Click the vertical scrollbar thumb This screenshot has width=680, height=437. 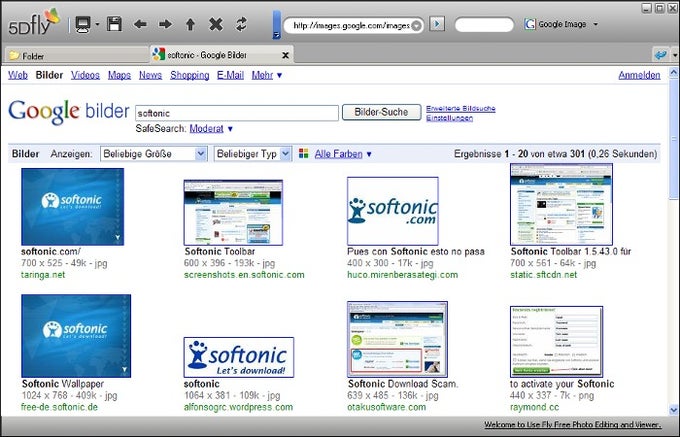coord(673,139)
